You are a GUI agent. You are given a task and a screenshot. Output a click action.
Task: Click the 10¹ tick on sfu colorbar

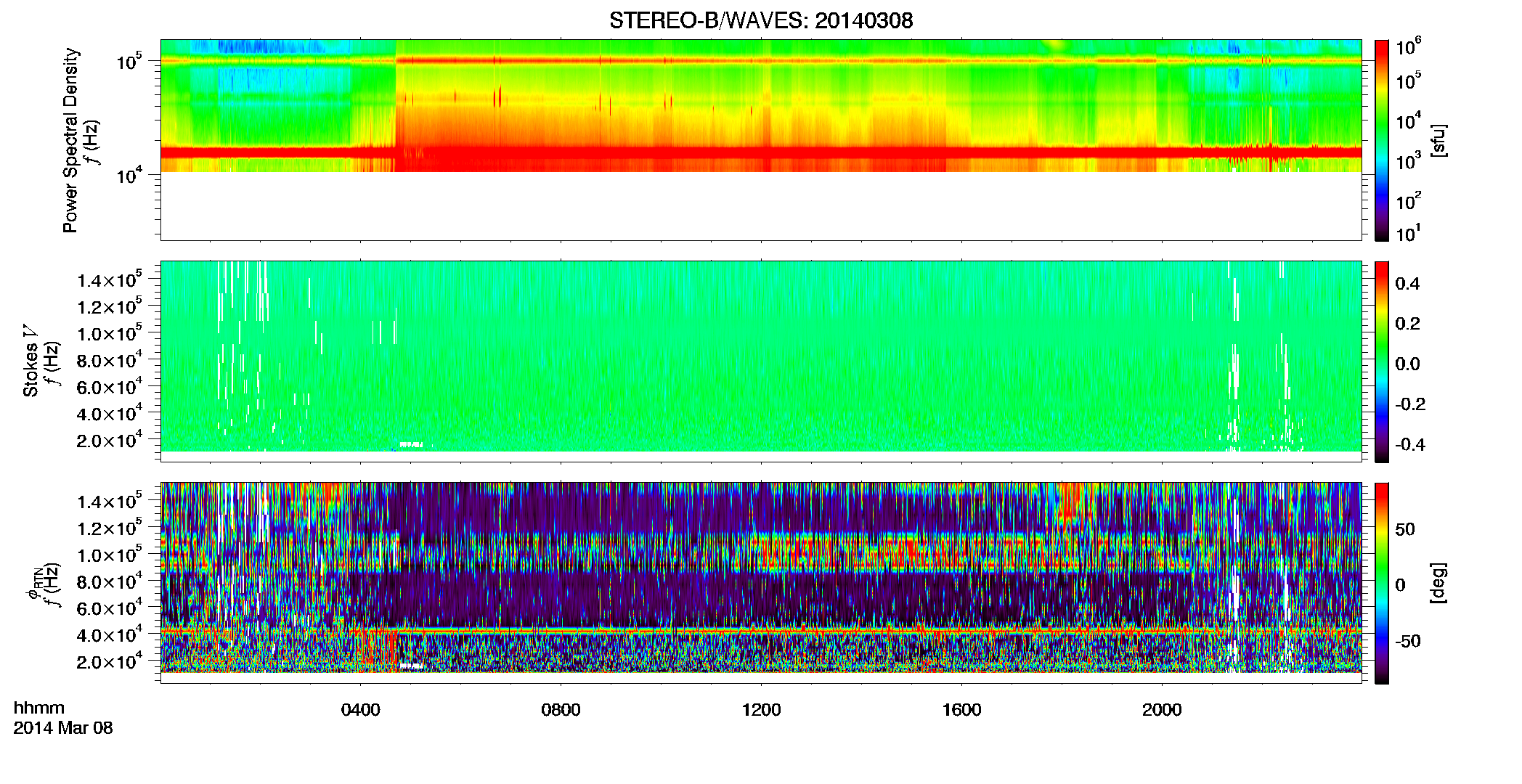click(1409, 234)
